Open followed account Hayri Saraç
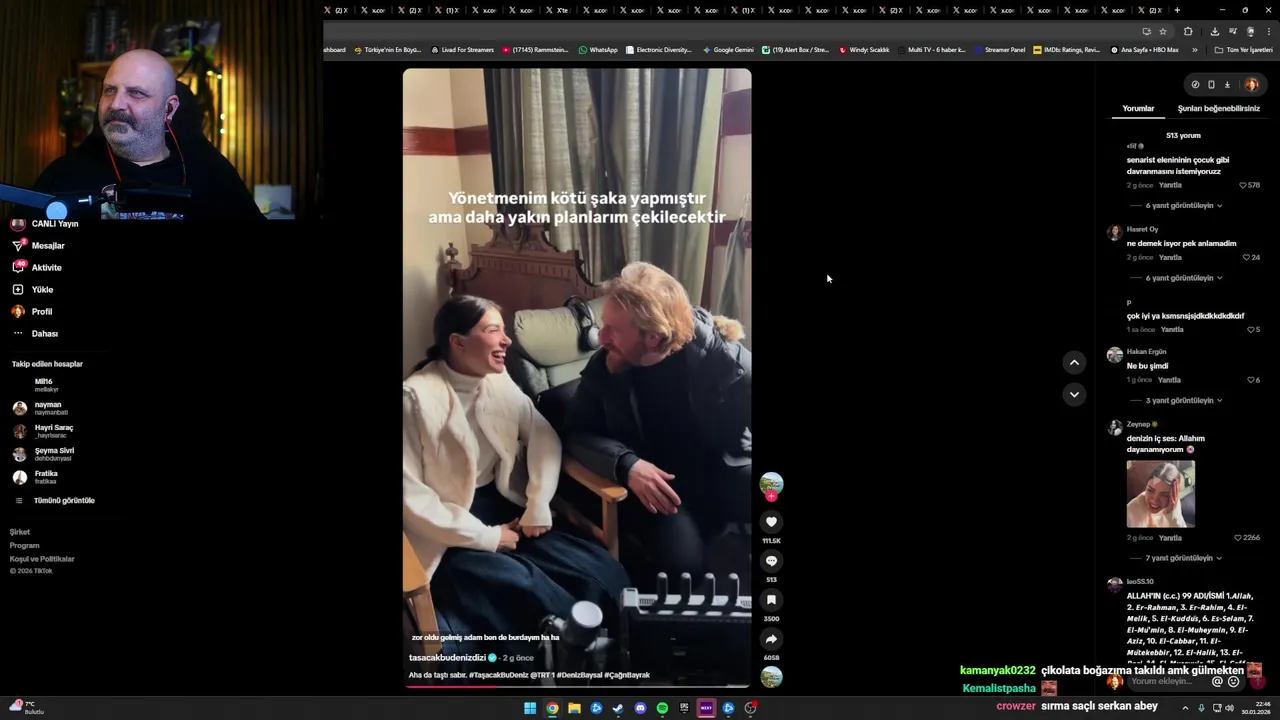This screenshot has height=720, width=1280. [x=43, y=431]
